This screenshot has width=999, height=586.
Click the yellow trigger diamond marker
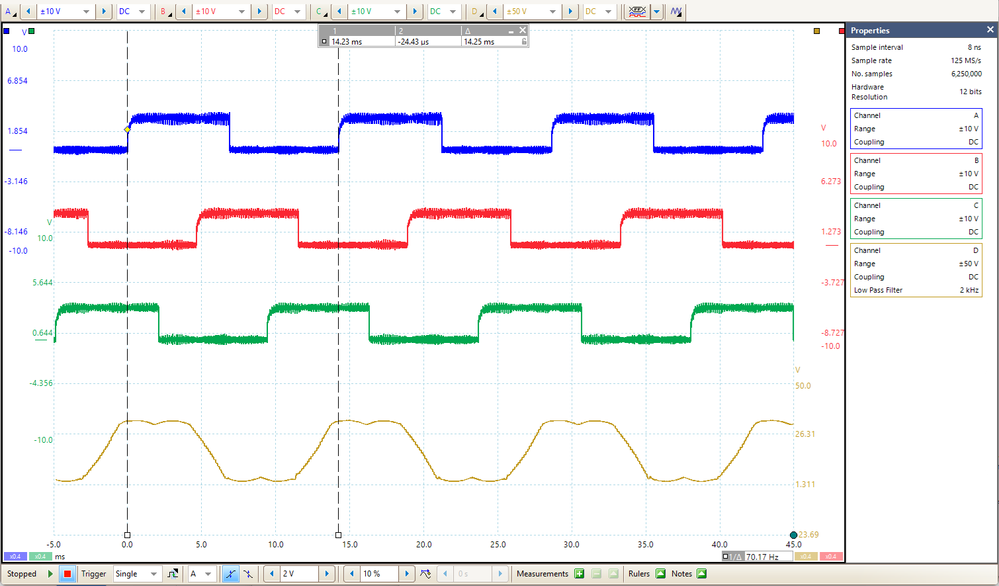point(127,129)
